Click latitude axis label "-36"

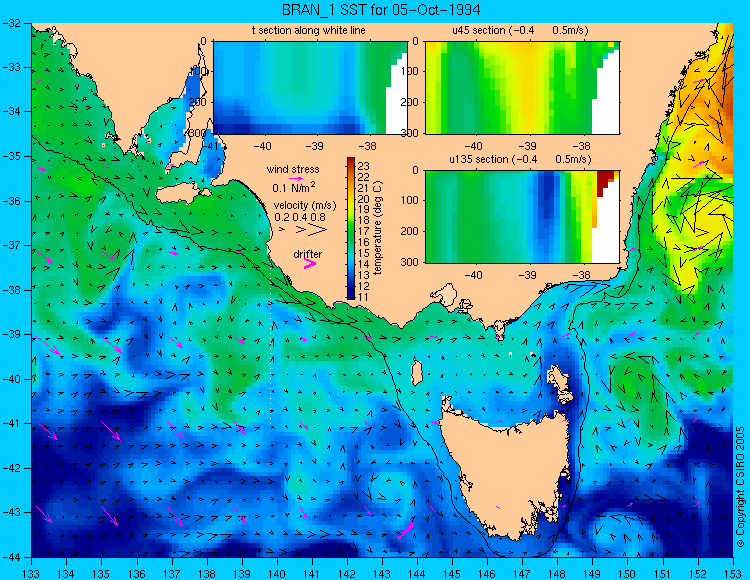[x=12, y=201]
